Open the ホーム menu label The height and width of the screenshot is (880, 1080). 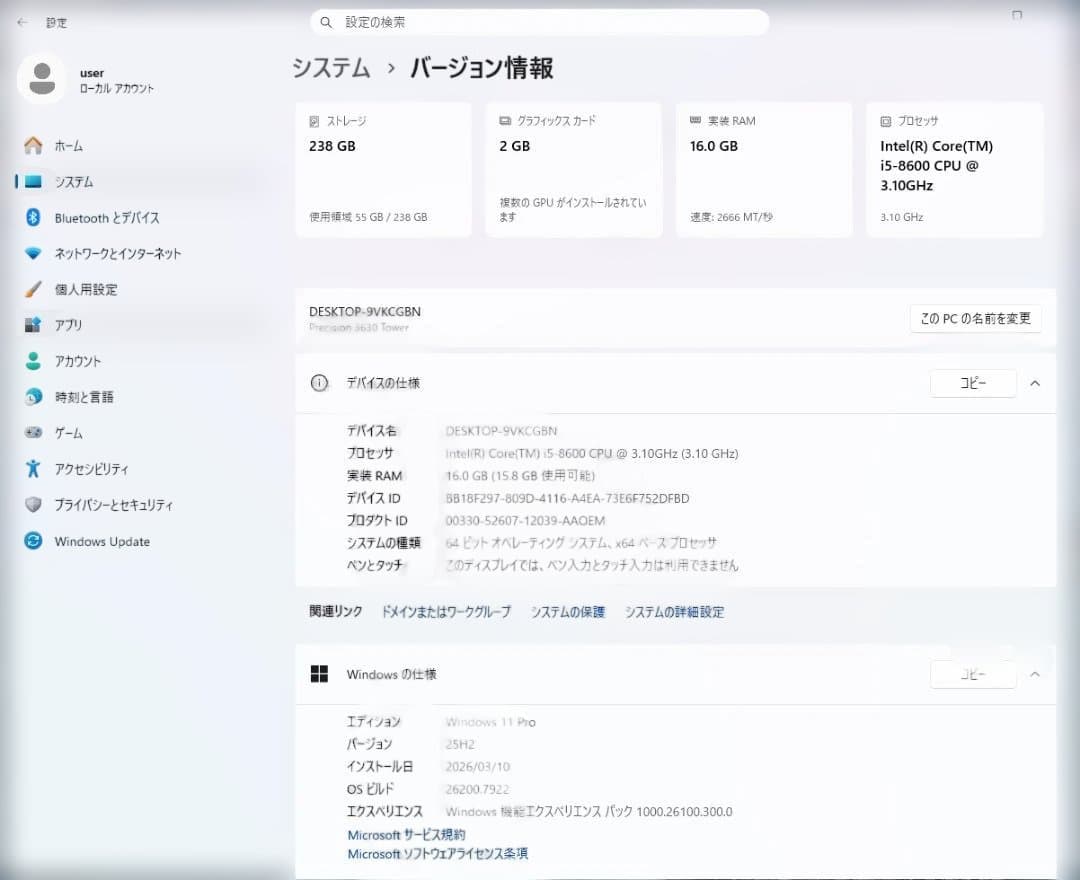pos(69,145)
